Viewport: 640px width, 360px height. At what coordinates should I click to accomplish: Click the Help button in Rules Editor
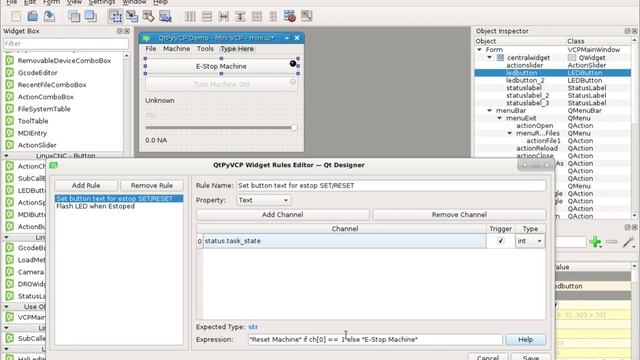click(525, 340)
